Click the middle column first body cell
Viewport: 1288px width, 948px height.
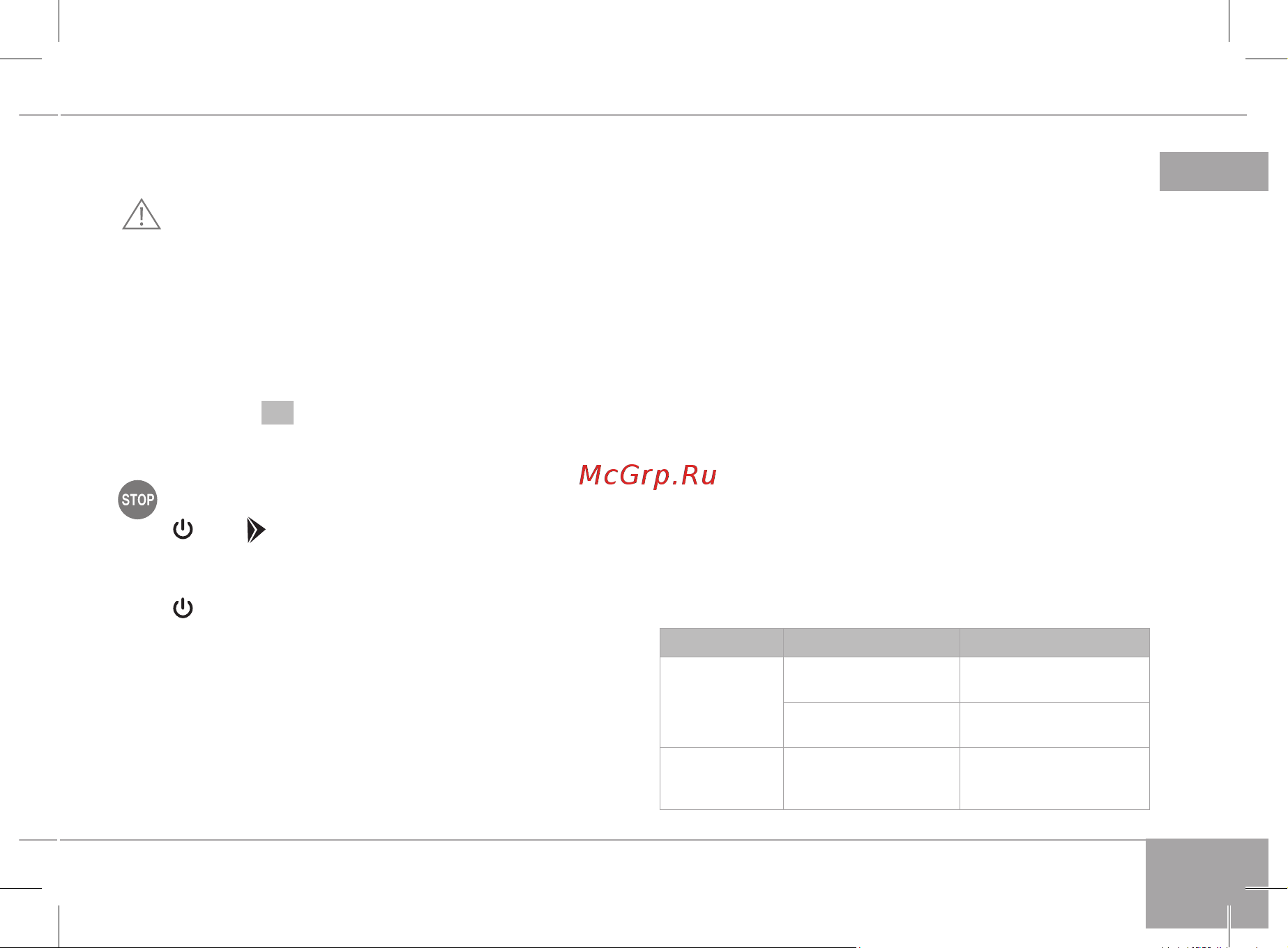(x=872, y=680)
